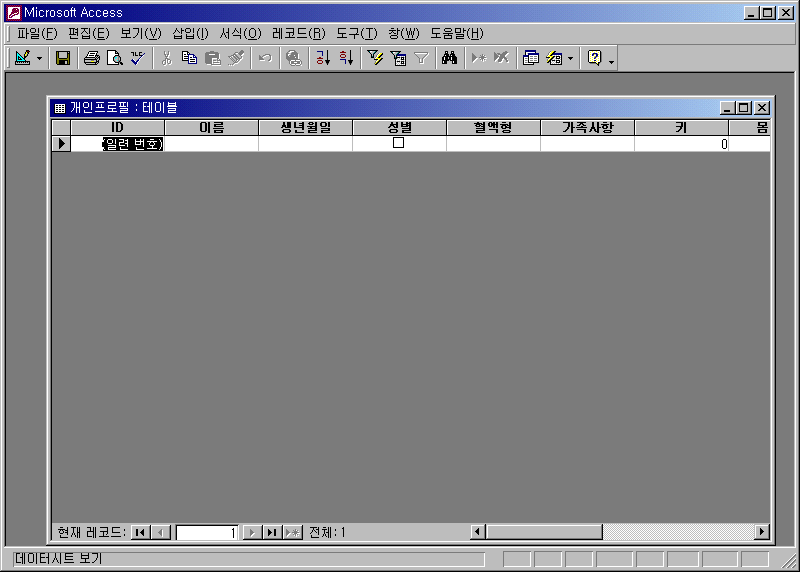The width and height of the screenshot is (800, 572).
Task: Select the 생년월일 column header
Action: coord(306,128)
